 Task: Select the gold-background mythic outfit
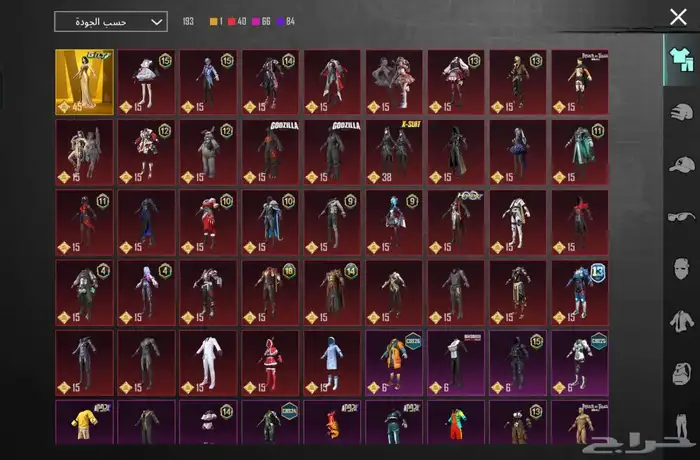tap(84, 82)
